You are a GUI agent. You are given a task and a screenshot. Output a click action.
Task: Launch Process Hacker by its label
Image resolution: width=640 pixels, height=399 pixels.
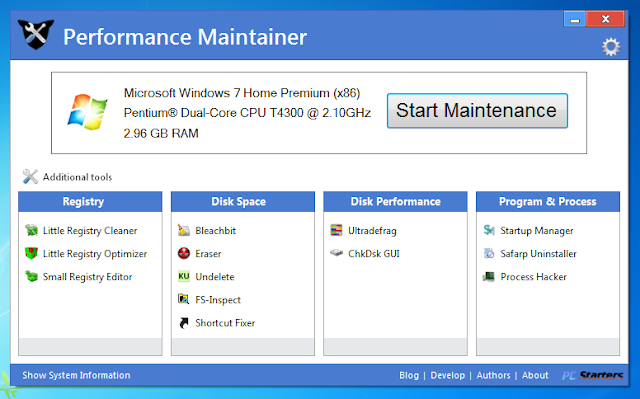533,277
